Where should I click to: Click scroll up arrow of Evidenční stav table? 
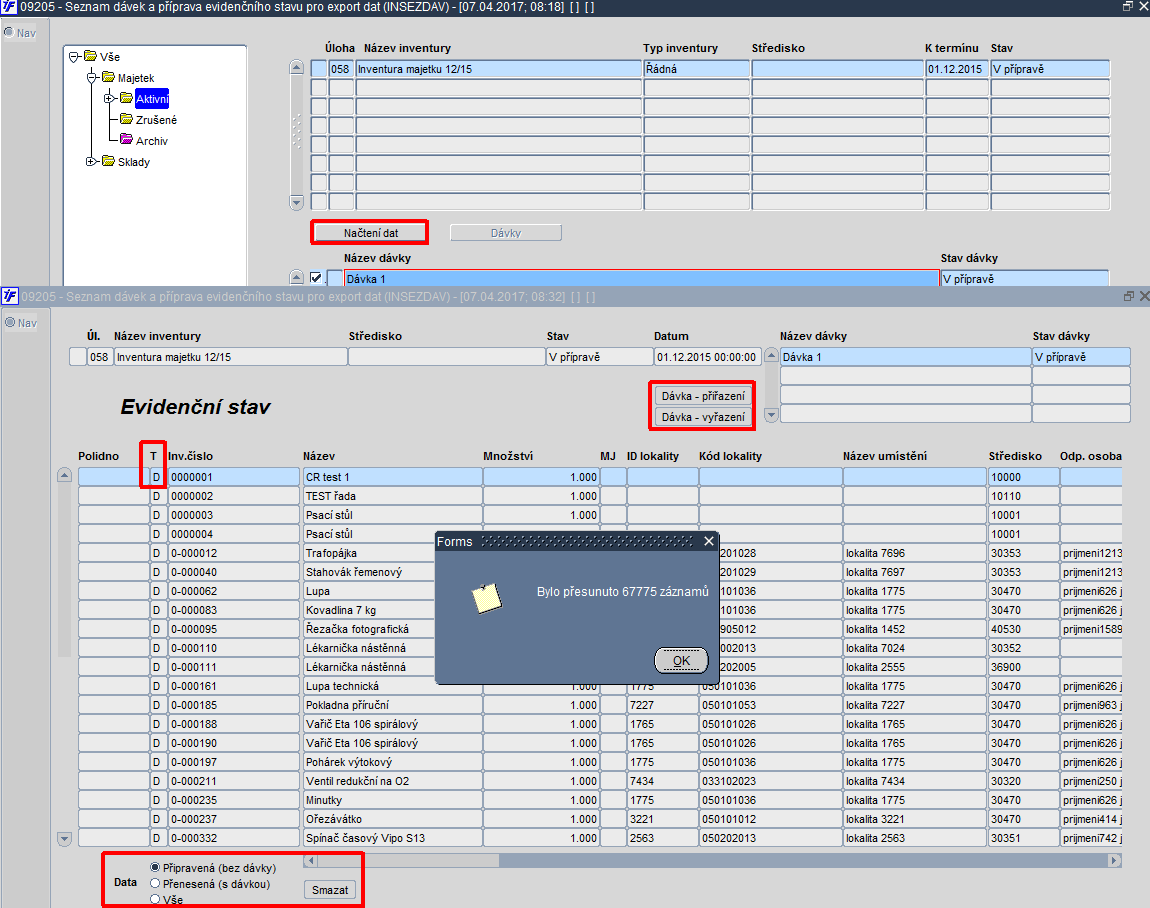click(x=64, y=475)
